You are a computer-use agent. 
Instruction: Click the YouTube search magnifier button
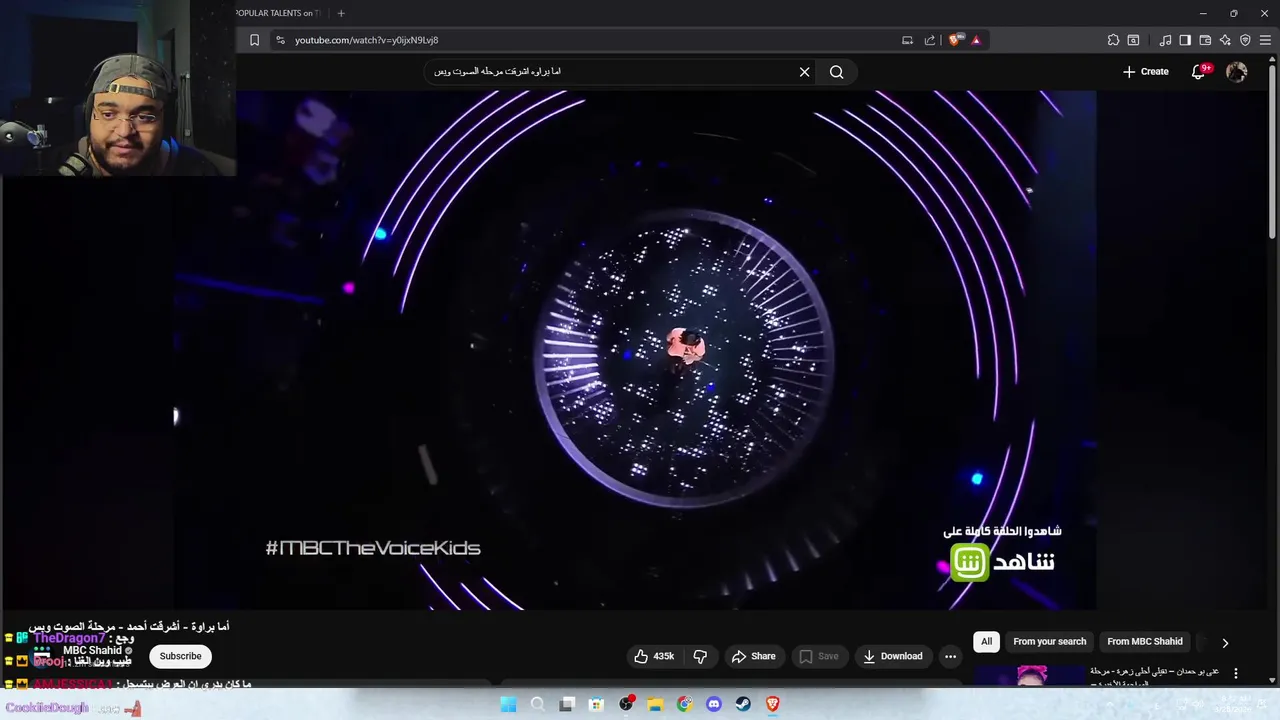[x=837, y=72]
